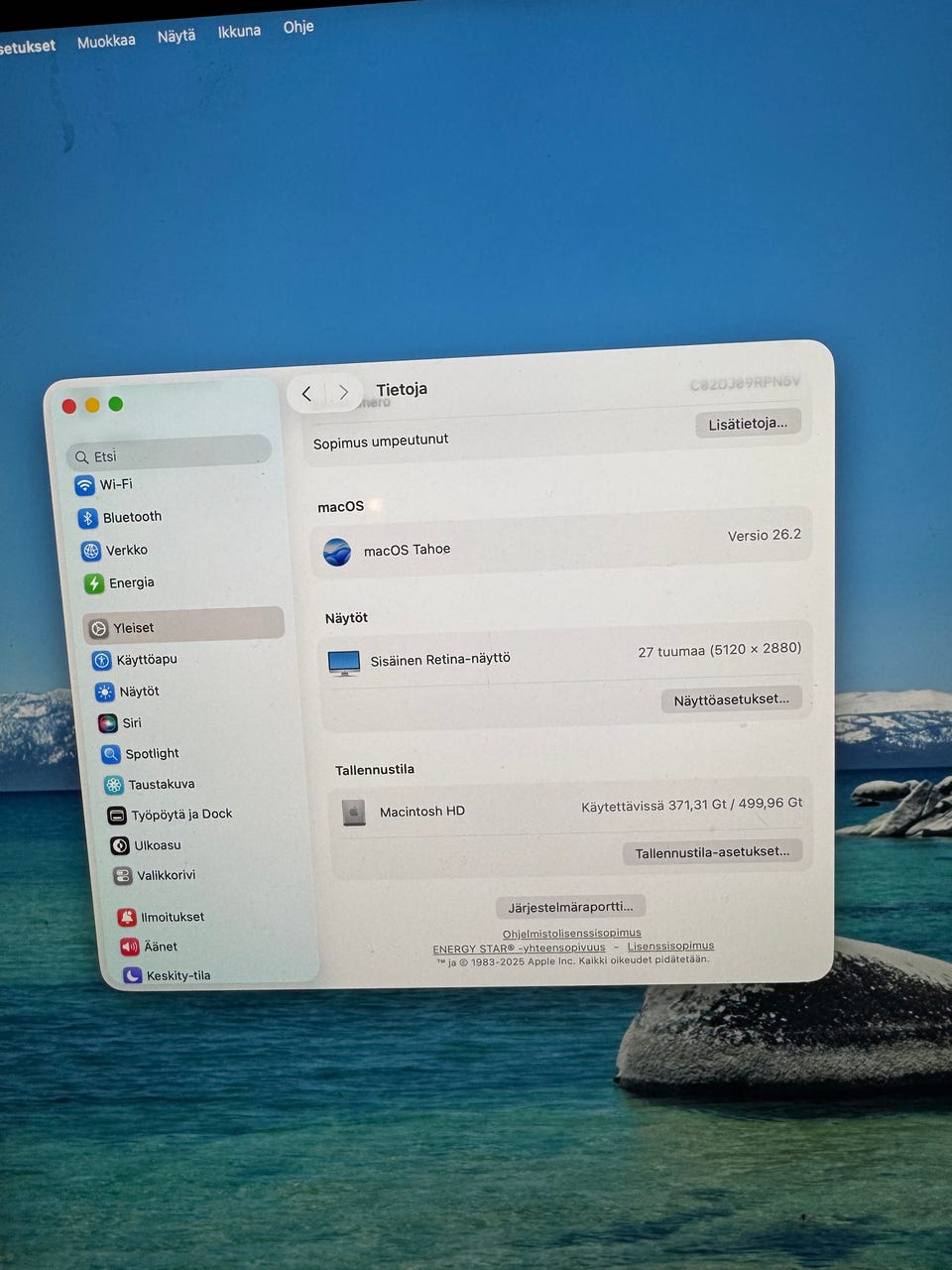Viewport: 952px width, 1270px height.
Task: Select the Bluetooth icon in sidebar
Action: (87, 518)
